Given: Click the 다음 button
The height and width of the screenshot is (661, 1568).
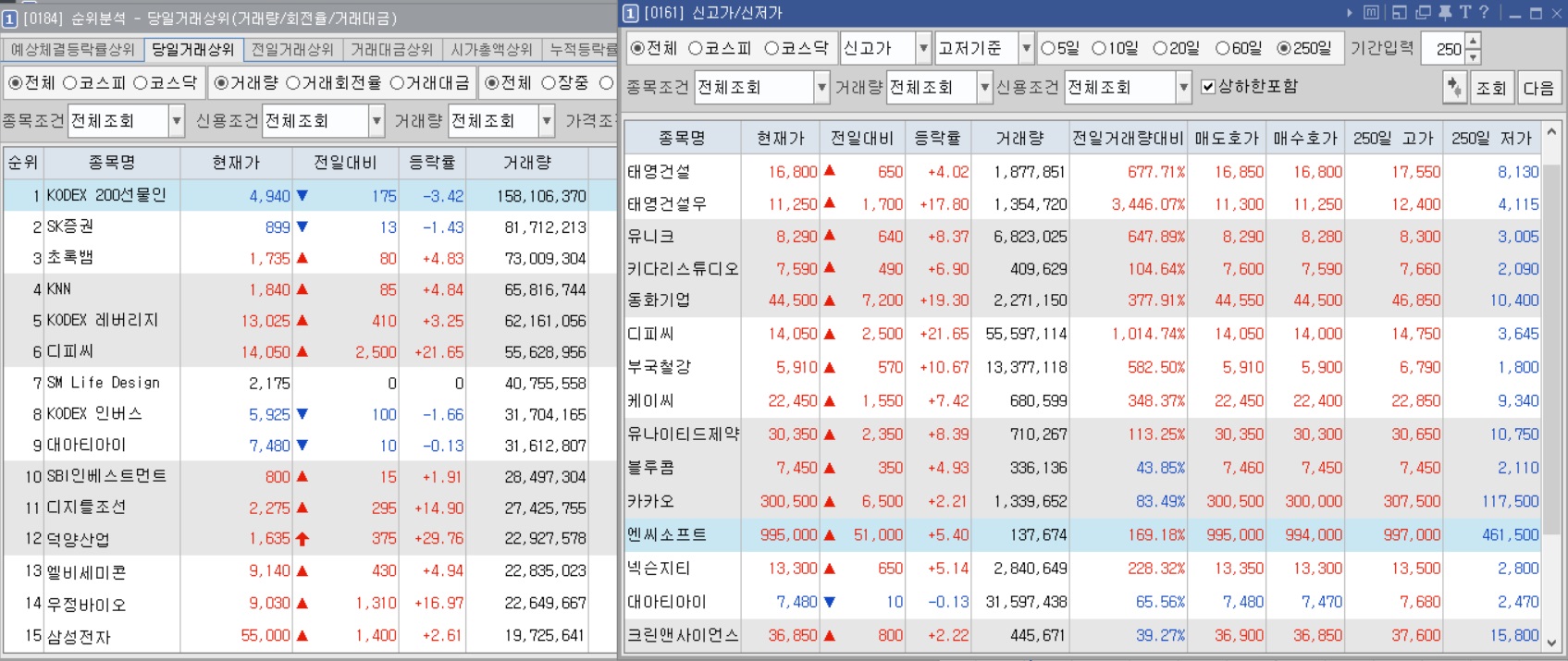Looking at the screenshot, I should [1538, 88].
